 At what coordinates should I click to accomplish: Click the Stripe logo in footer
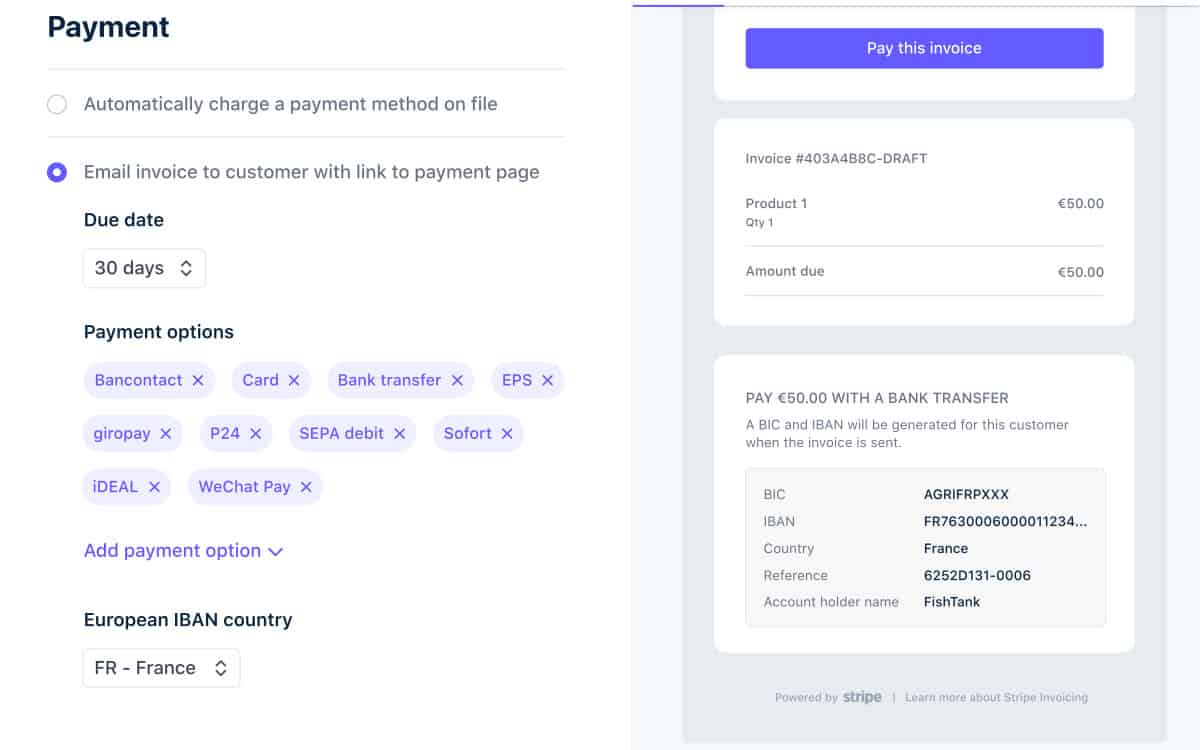tap(862, 697)
